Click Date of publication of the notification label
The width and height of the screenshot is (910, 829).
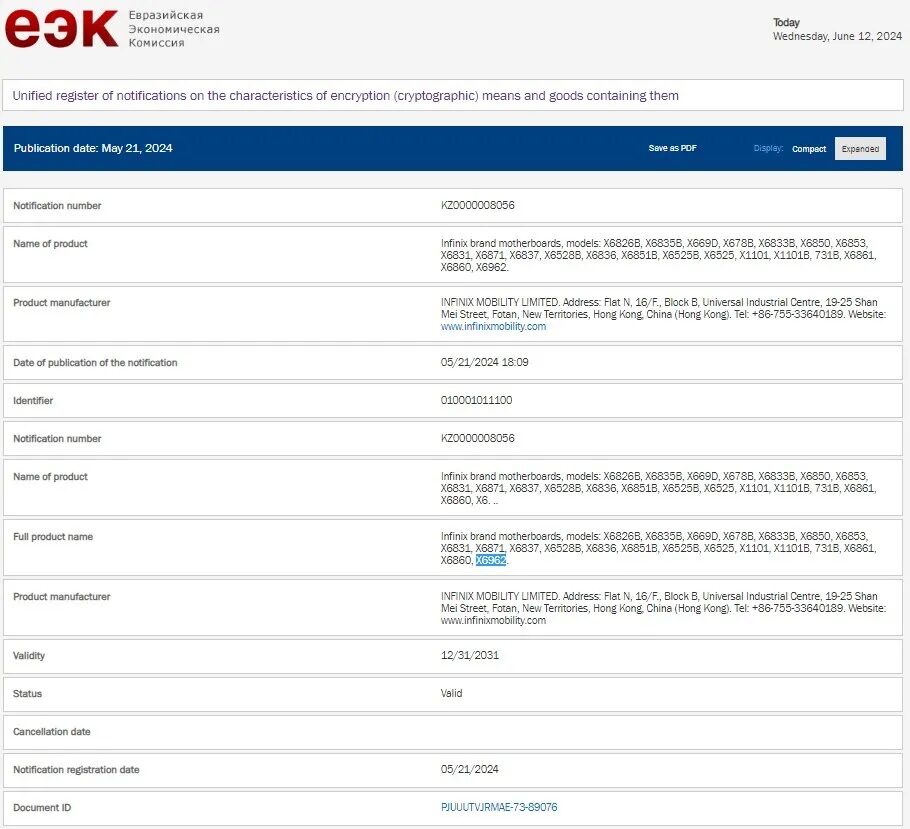coord(95,362)
